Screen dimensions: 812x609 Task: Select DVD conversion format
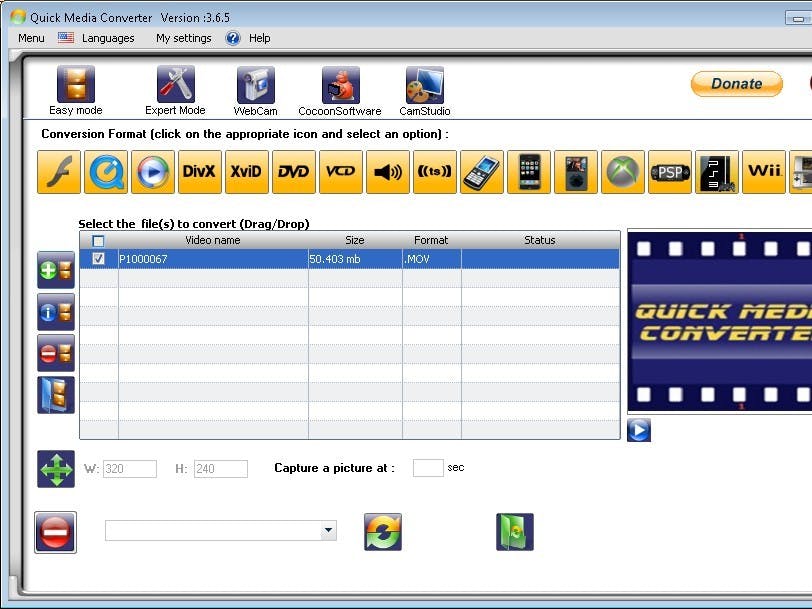click(294, 172)
